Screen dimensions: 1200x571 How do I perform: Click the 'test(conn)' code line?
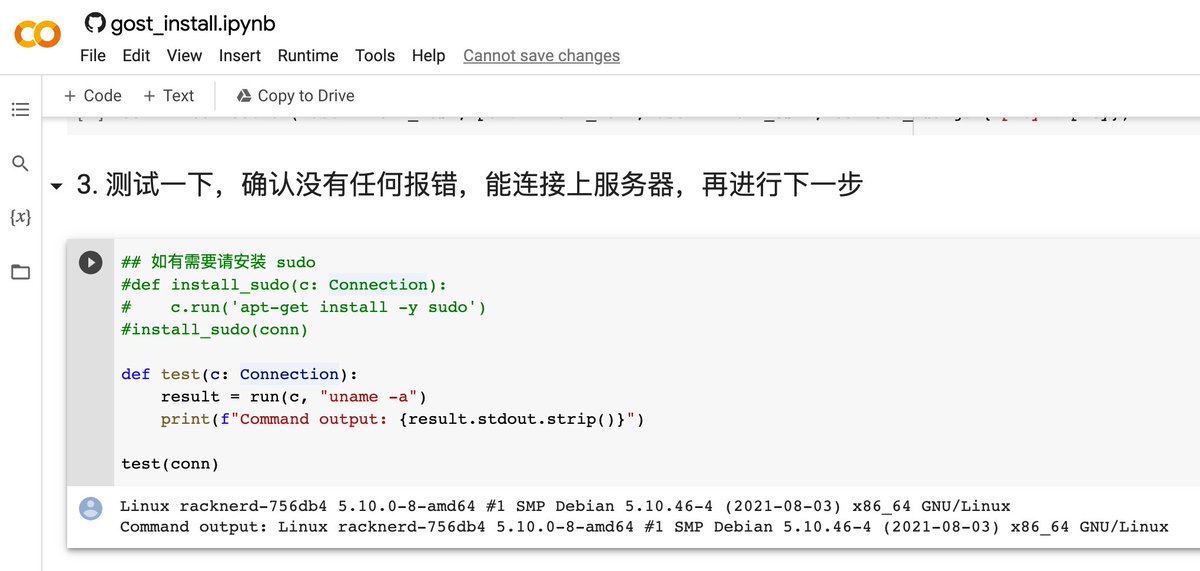pos(170,464)
